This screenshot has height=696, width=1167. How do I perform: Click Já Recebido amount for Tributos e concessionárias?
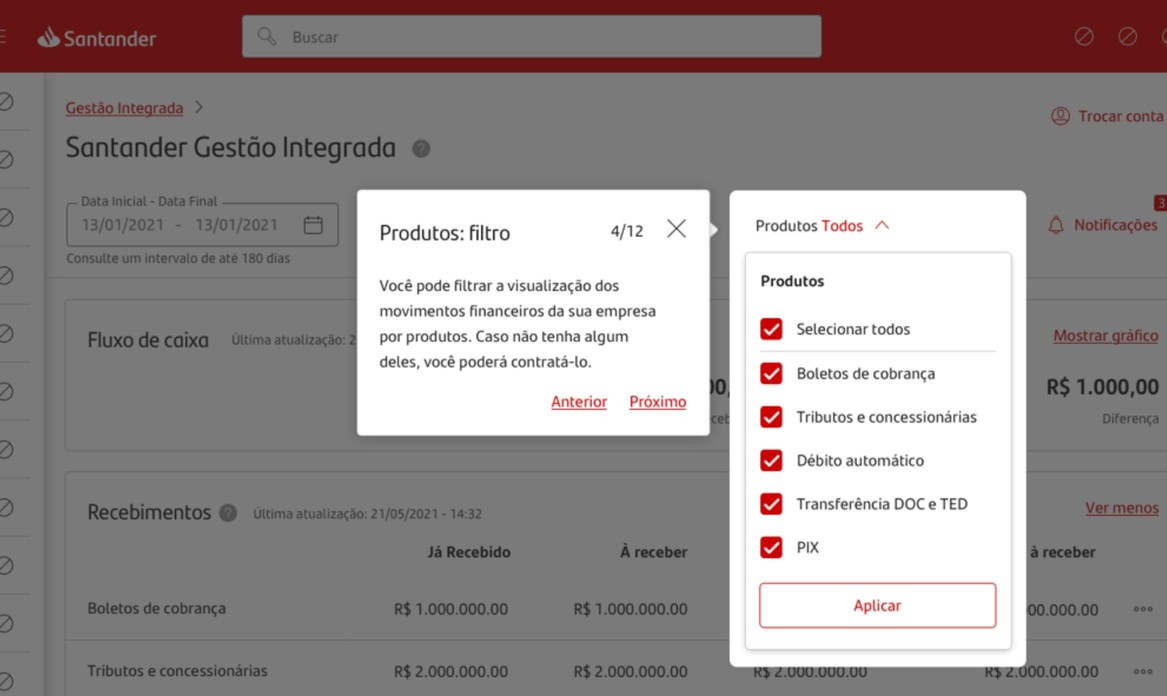451,671
